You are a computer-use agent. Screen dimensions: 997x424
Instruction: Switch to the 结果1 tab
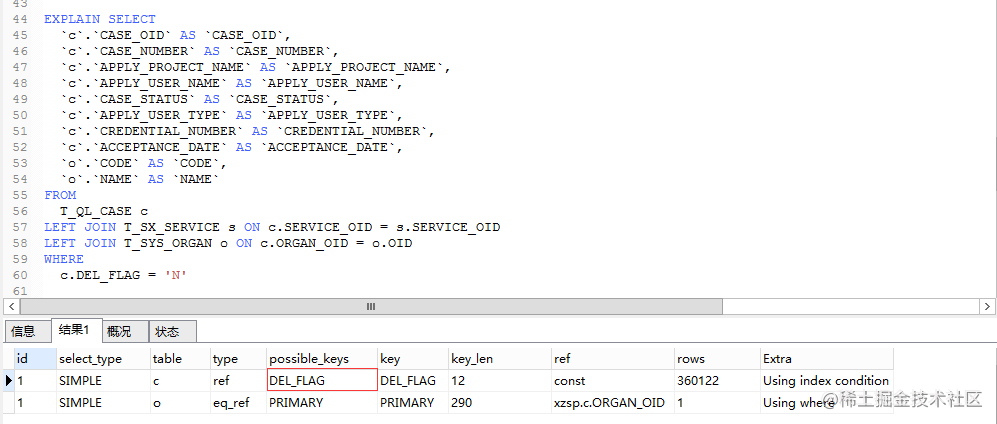pos(76,329)
